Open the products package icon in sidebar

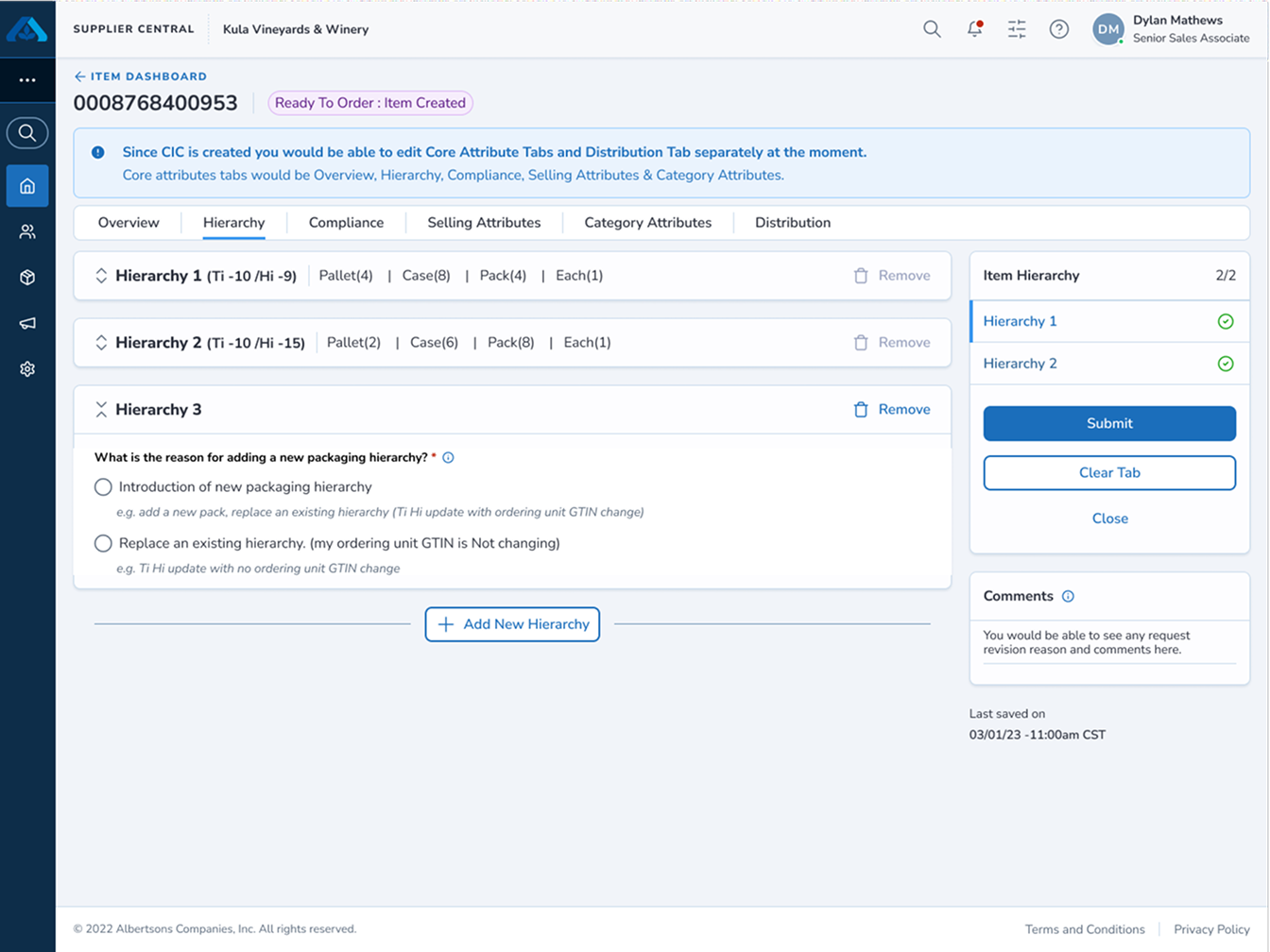point(27,277)
